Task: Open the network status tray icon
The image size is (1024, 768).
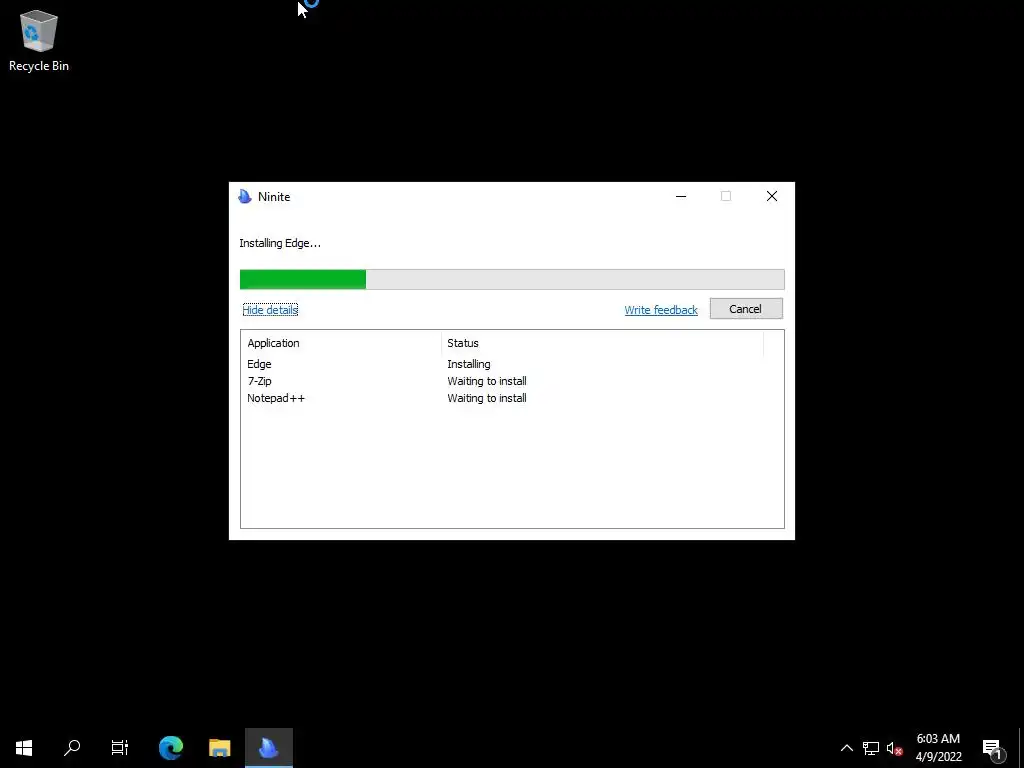Action: (x=871, y=748)
